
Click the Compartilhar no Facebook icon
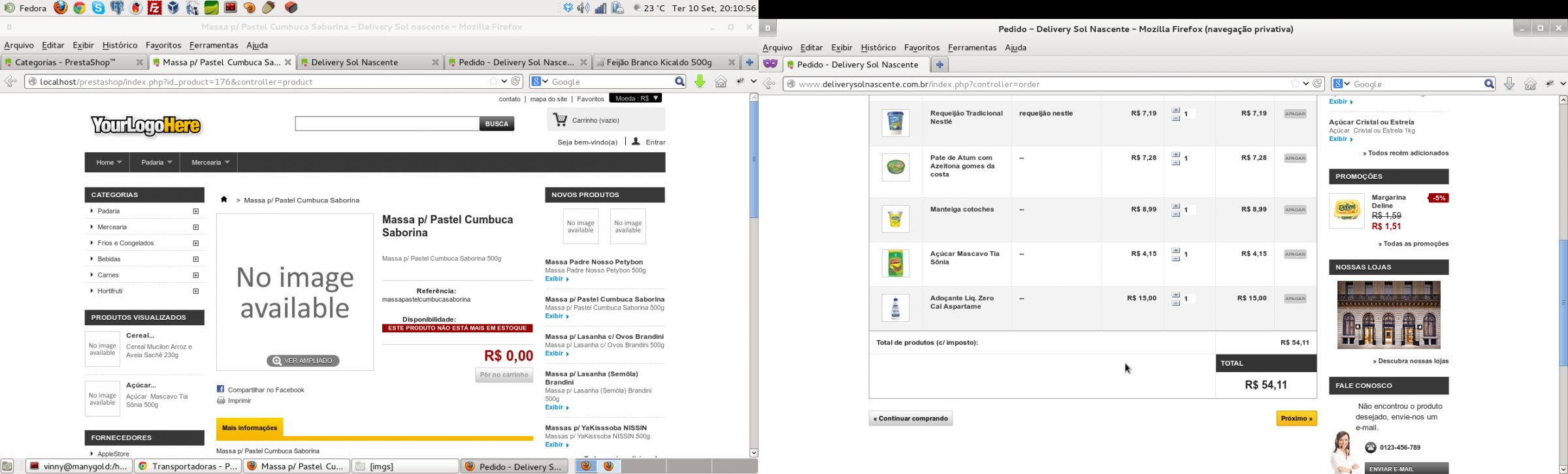(221, 389)
